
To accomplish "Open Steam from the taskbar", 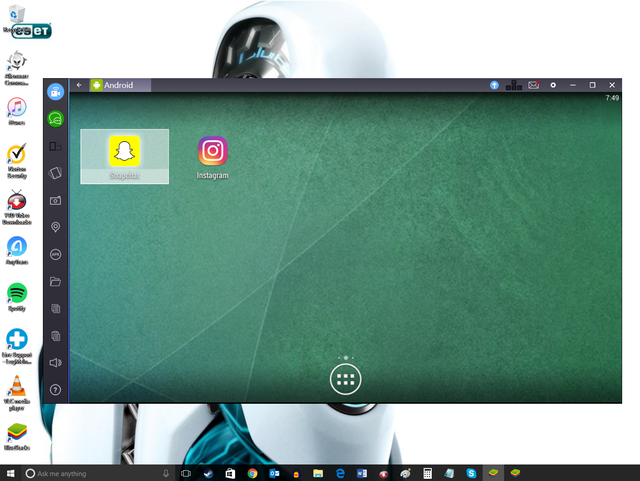I will 208,473.
